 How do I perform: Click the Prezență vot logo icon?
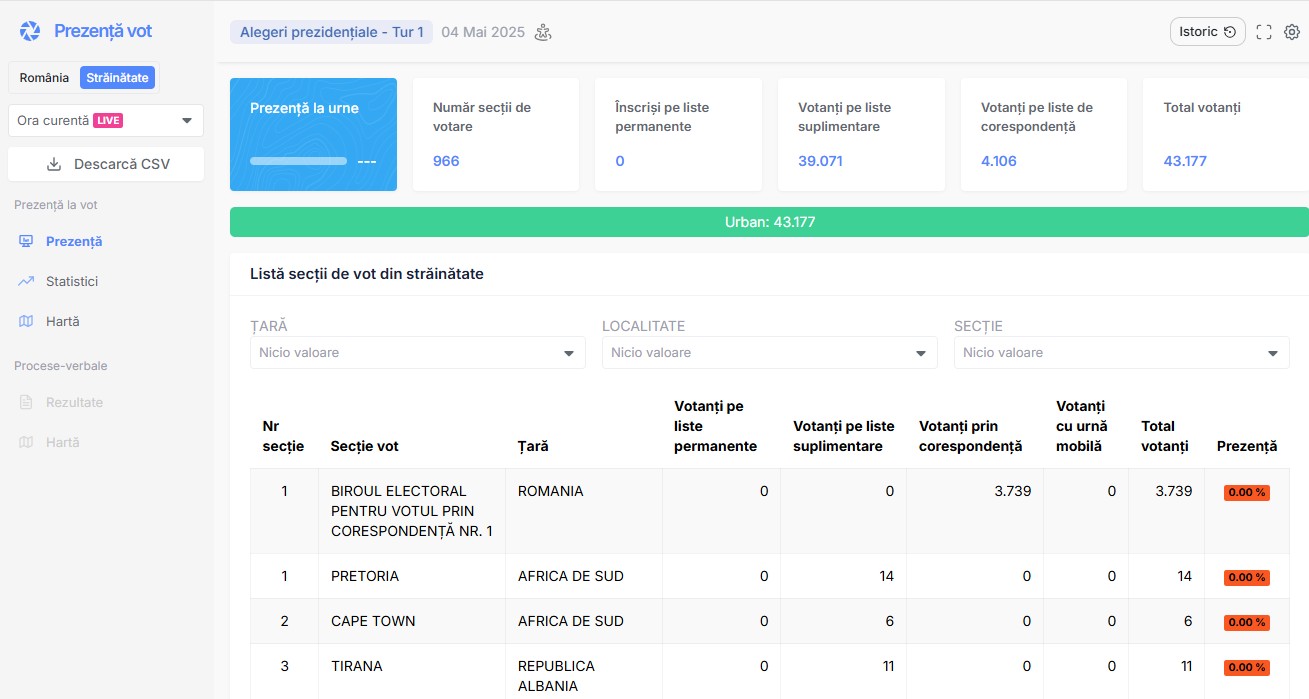tap(30, 31)
